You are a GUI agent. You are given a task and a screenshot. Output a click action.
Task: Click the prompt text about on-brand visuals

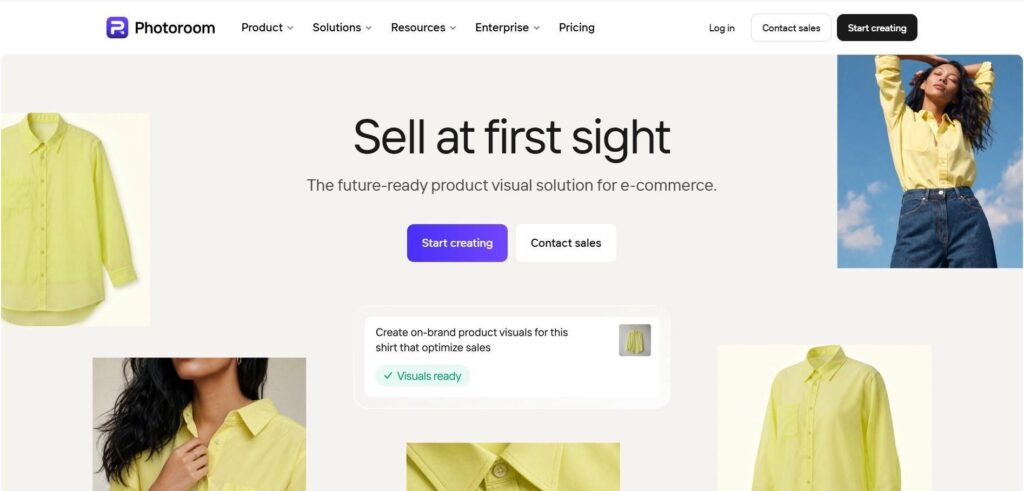coord(472,340)
